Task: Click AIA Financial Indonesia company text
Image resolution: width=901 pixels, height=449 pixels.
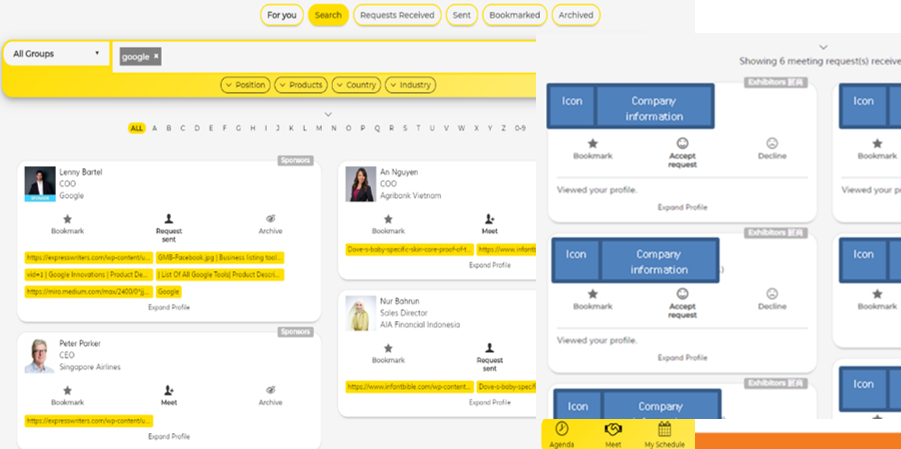Action: 420,324
